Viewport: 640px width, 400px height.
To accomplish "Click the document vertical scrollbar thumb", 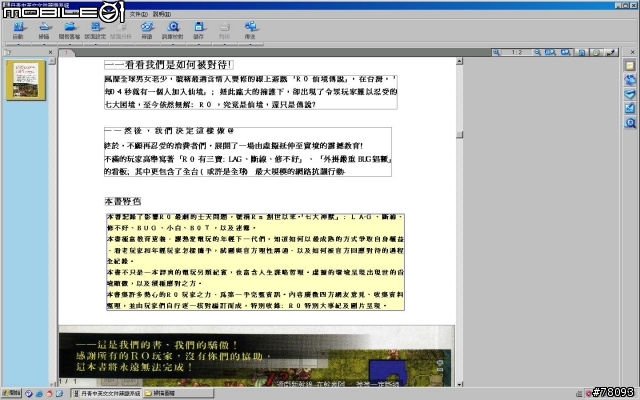I will pyautogui.click(x=460, y=135).
